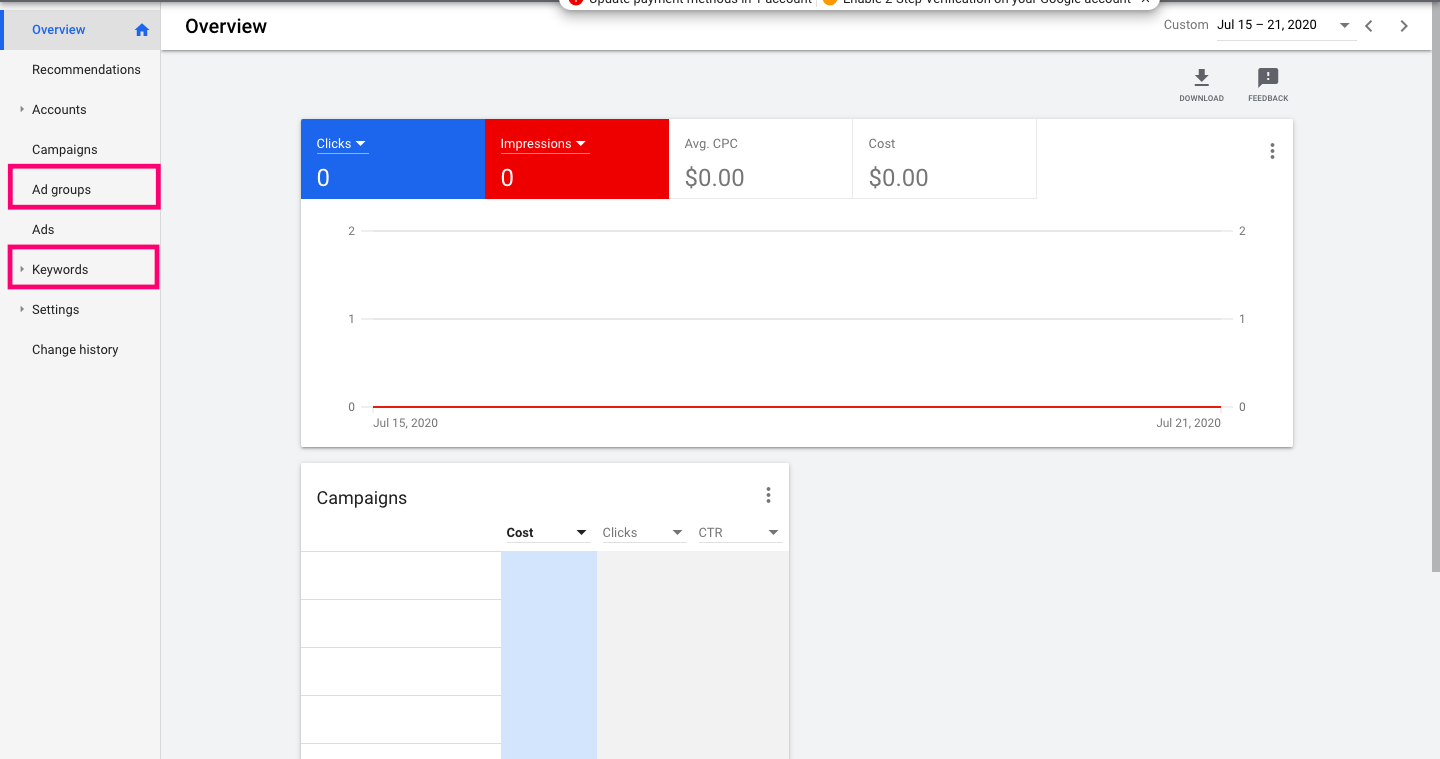Open the Campaigns card's three-dot menu
This screenshot has height=759, width=1440.
click(x=768, y=495)
